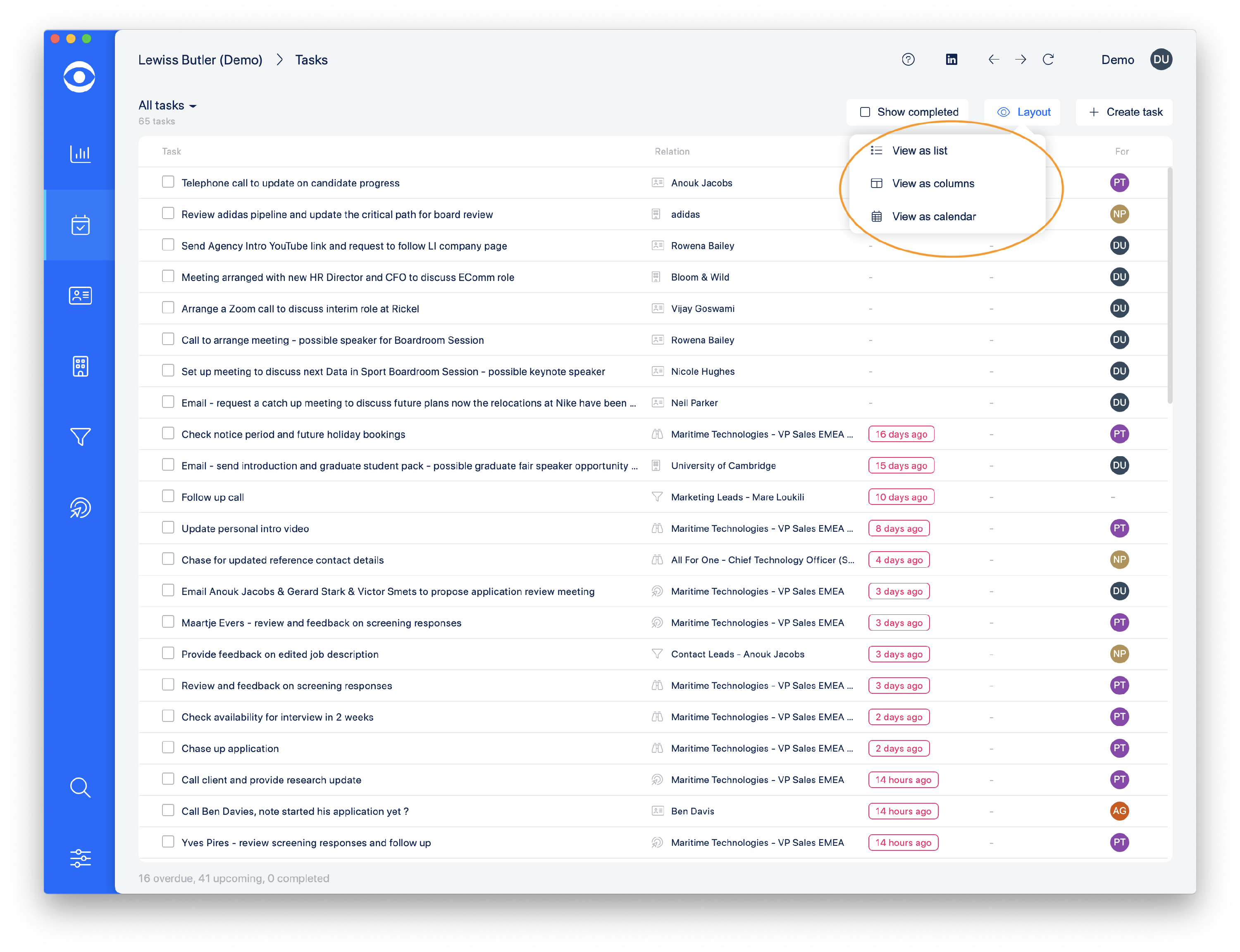1240x952 pixels.
Task: Open the dashboard chart icon in sidebar
Action: [80, 154]
